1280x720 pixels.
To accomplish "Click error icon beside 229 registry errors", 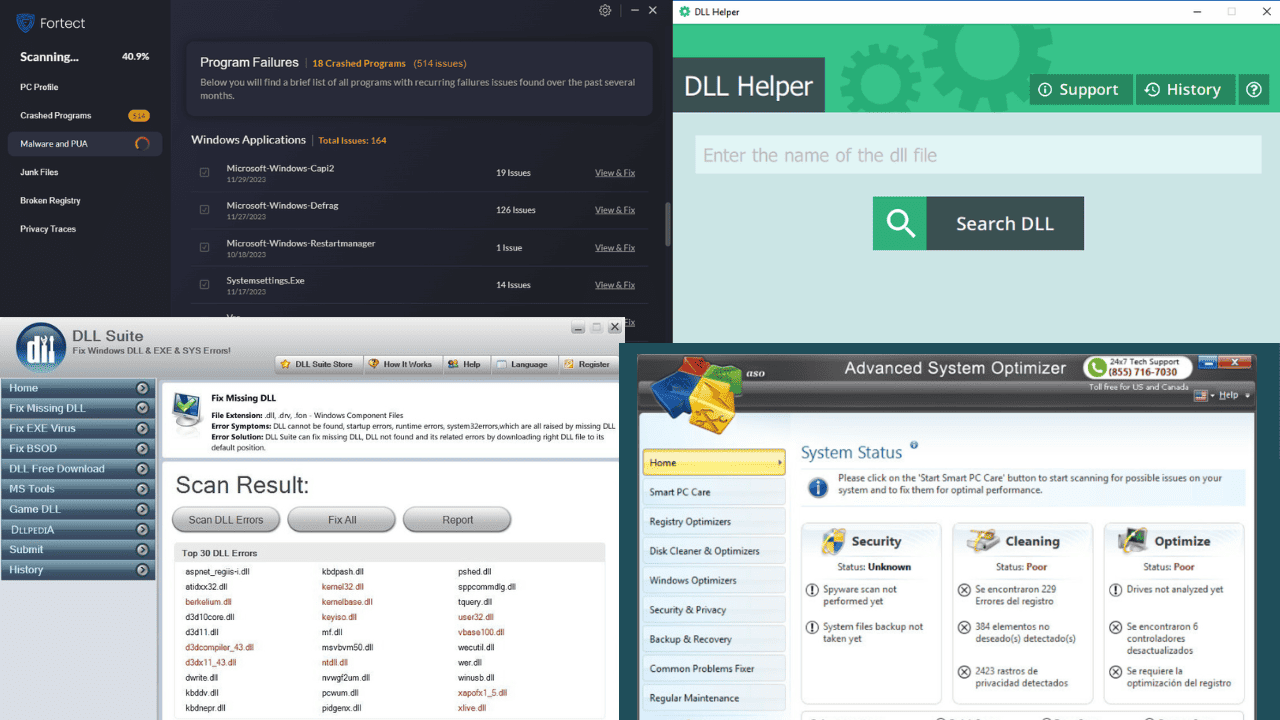I will coord(964,591).
